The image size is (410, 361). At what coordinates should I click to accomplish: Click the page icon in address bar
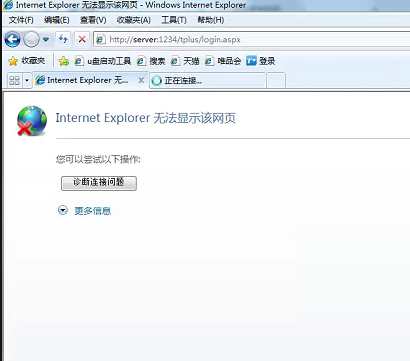tap(100, 40)
